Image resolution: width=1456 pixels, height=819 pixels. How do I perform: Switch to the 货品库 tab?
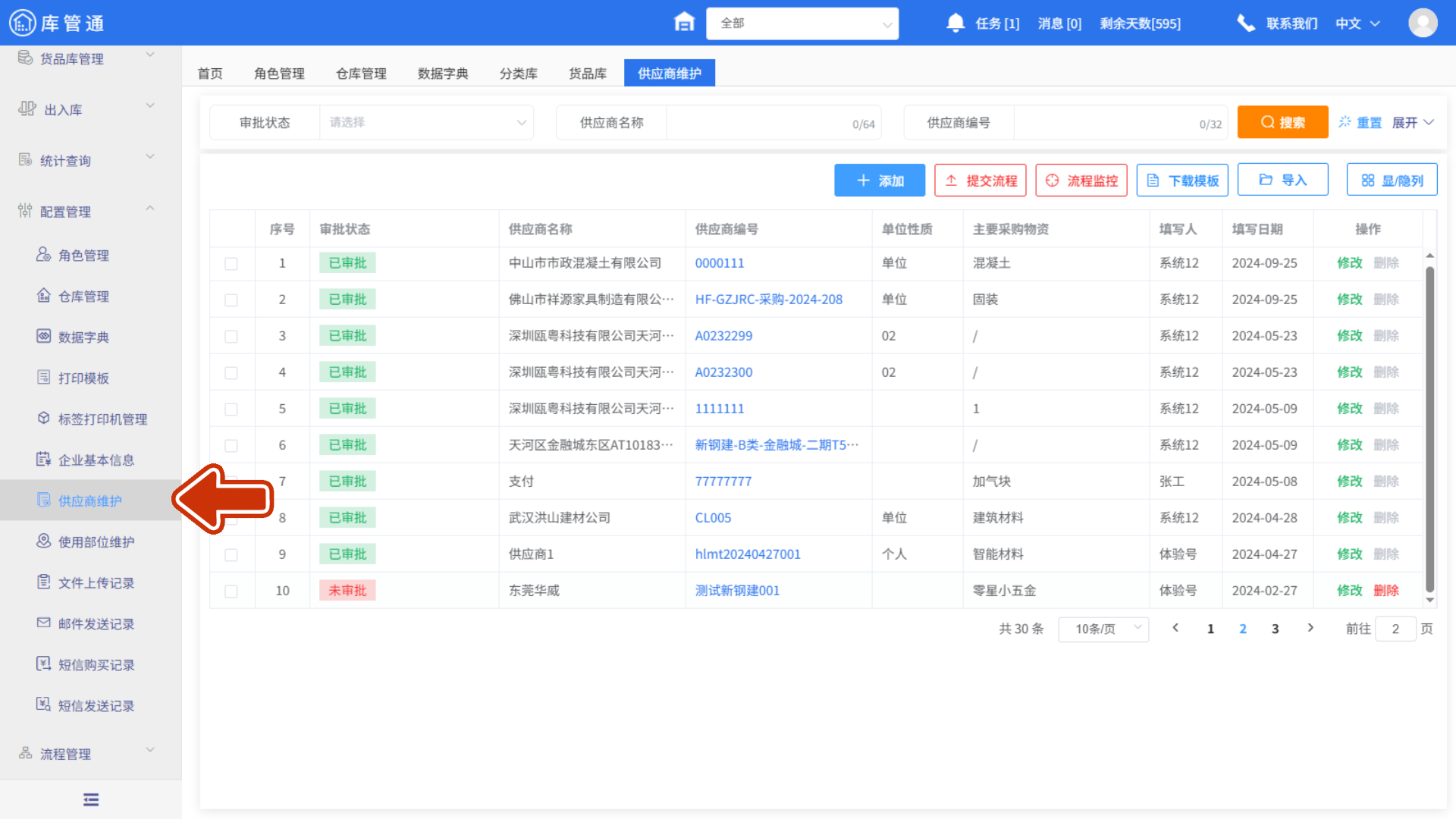click(x=588, y=74)
